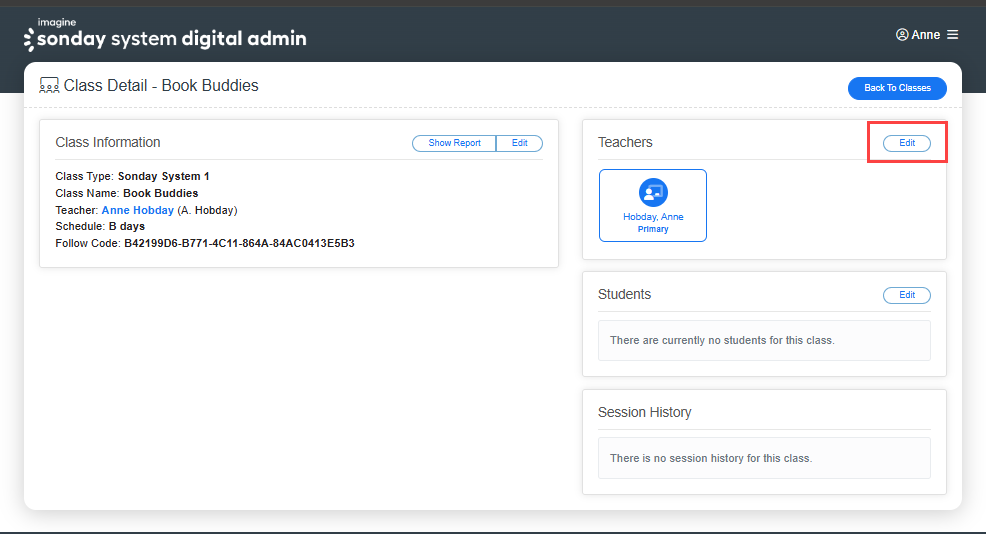Image resolution: width=986 pixels, height=534 pixels.
Task: Click the class icon before Class Detail title
Action: [x=49, y=86]
